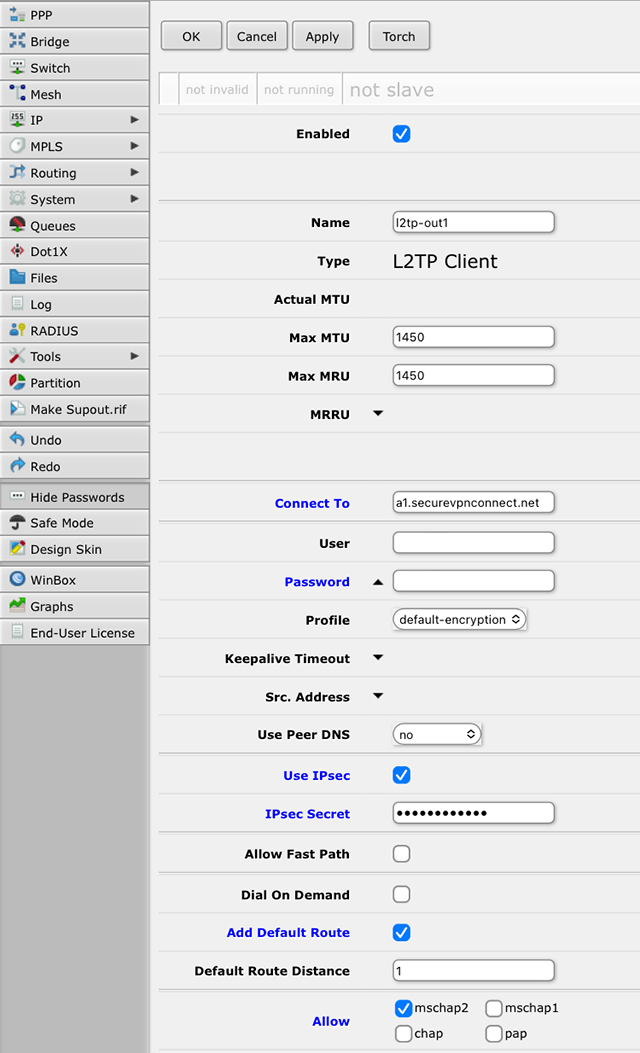Uncheck the Enabled checkbox

click(x=402, y=134)
